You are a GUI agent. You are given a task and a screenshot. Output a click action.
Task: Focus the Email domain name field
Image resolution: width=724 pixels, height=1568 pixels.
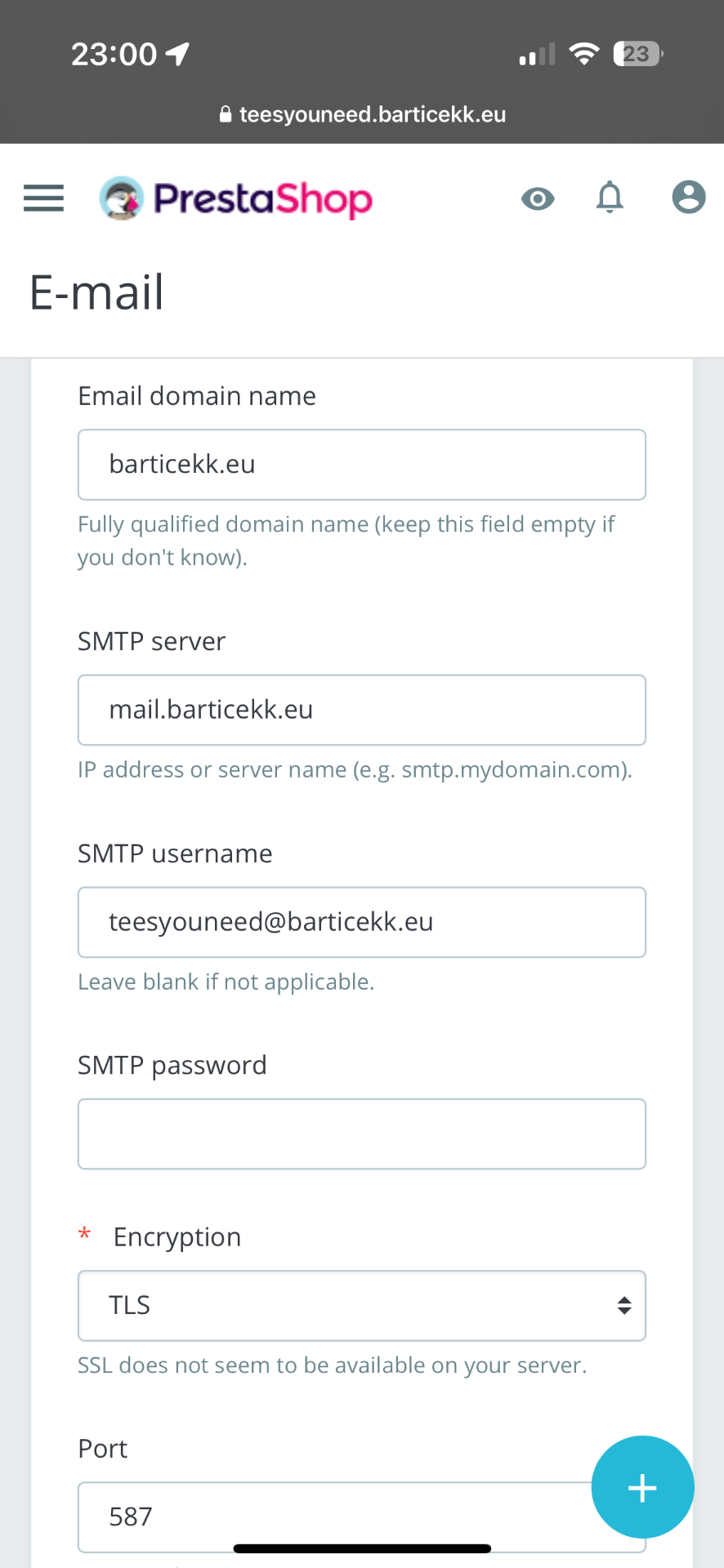(362, 465)
